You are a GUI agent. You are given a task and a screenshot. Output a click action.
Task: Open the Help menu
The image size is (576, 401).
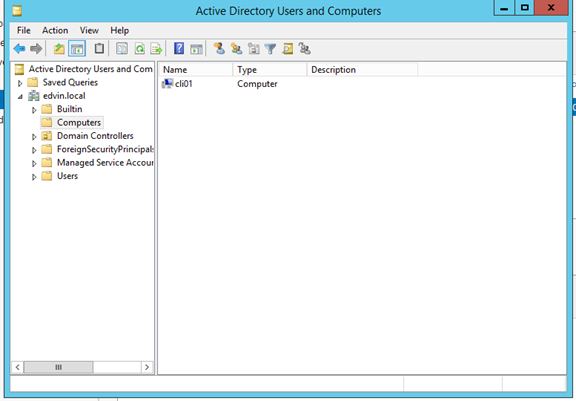120,30
